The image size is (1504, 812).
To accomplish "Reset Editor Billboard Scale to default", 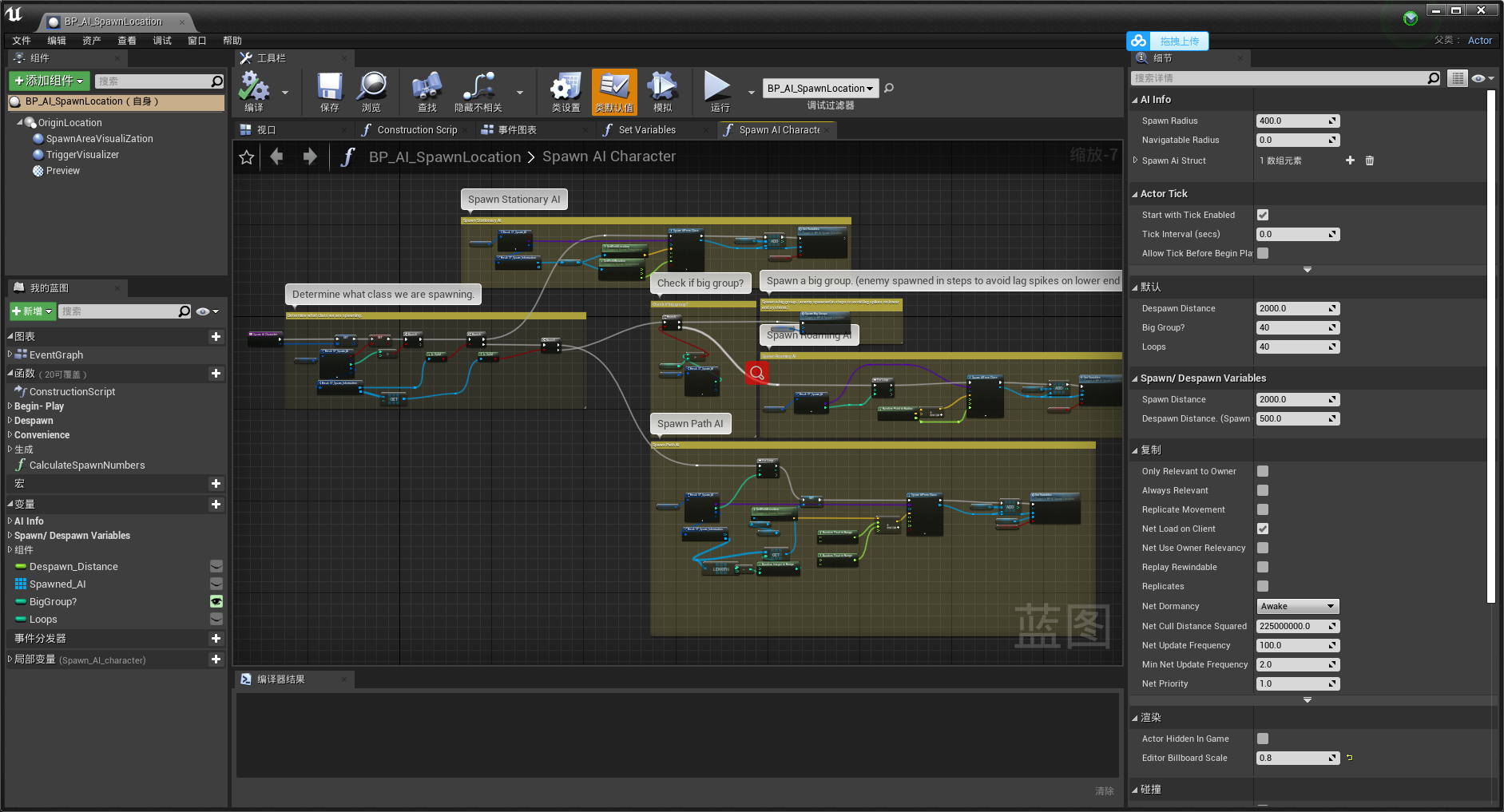I will click(1350, 758).
